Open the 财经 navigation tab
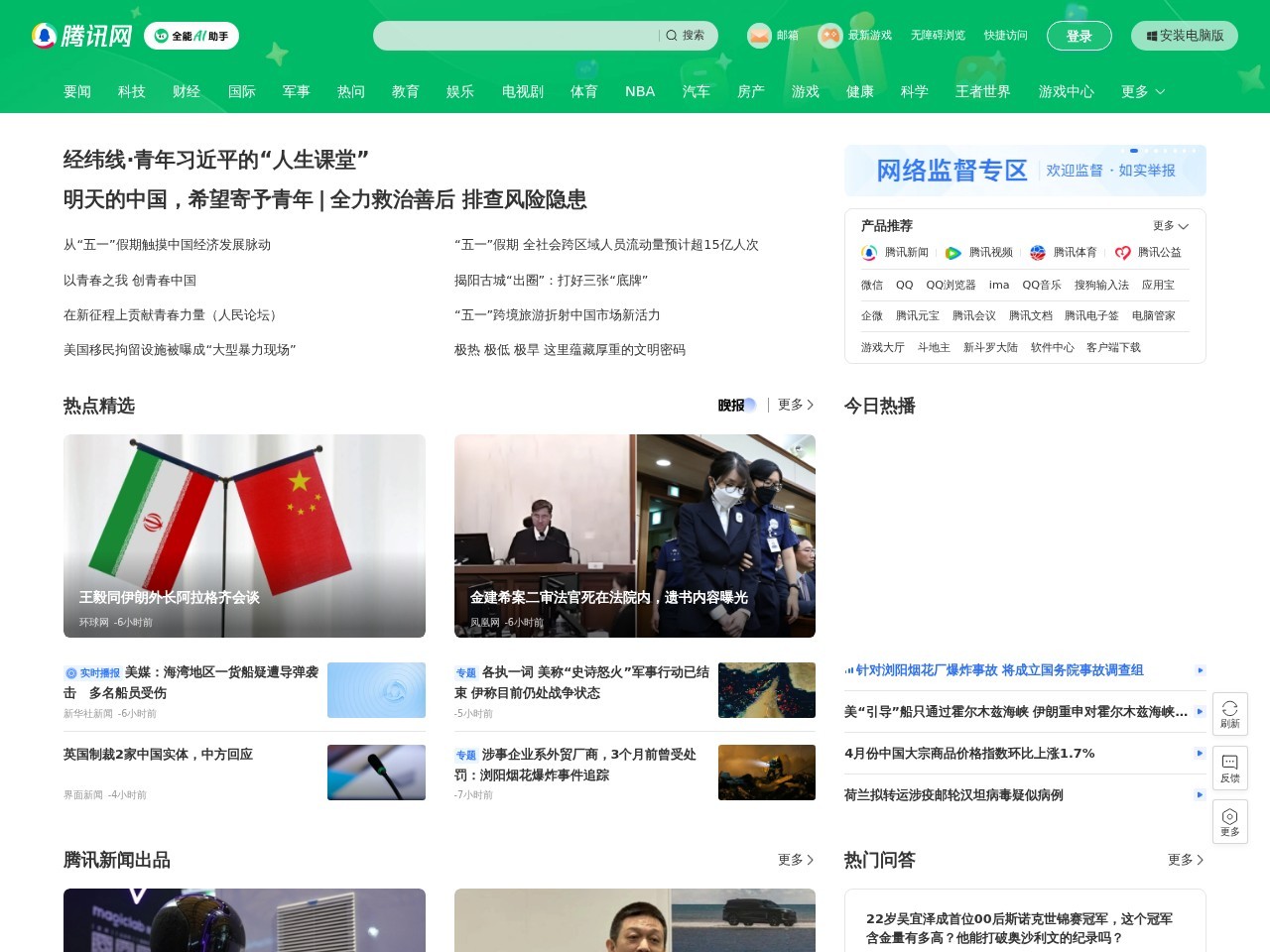This screenshot has height=952, width=1270. tap(187, 91)
